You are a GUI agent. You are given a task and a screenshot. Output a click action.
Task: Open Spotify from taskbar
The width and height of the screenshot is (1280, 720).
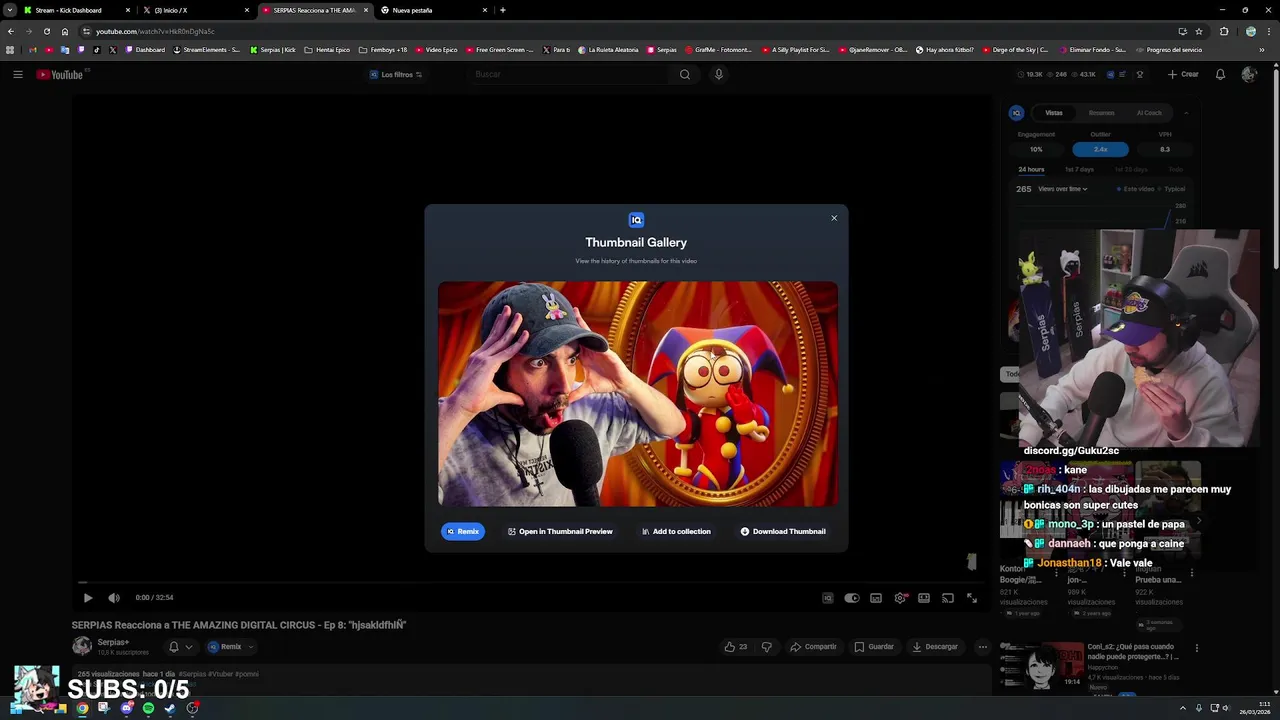click(148, 708)
